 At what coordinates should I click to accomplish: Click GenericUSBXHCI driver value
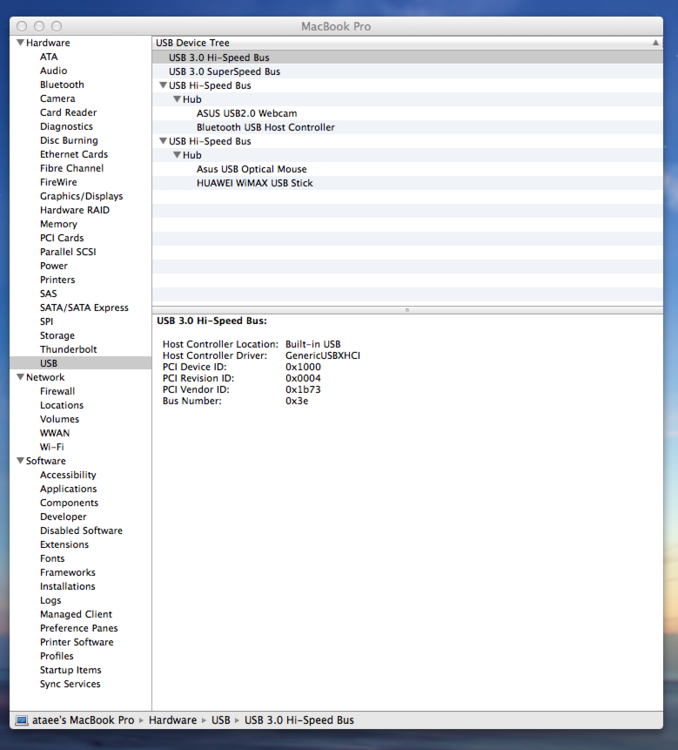(x=323, y=355)
